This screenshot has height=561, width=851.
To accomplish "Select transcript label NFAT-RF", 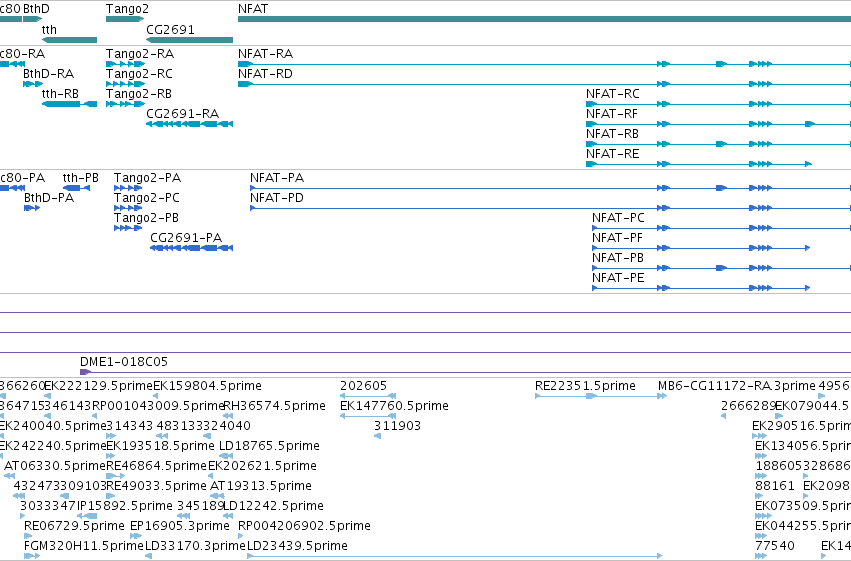I will point(612,114).
